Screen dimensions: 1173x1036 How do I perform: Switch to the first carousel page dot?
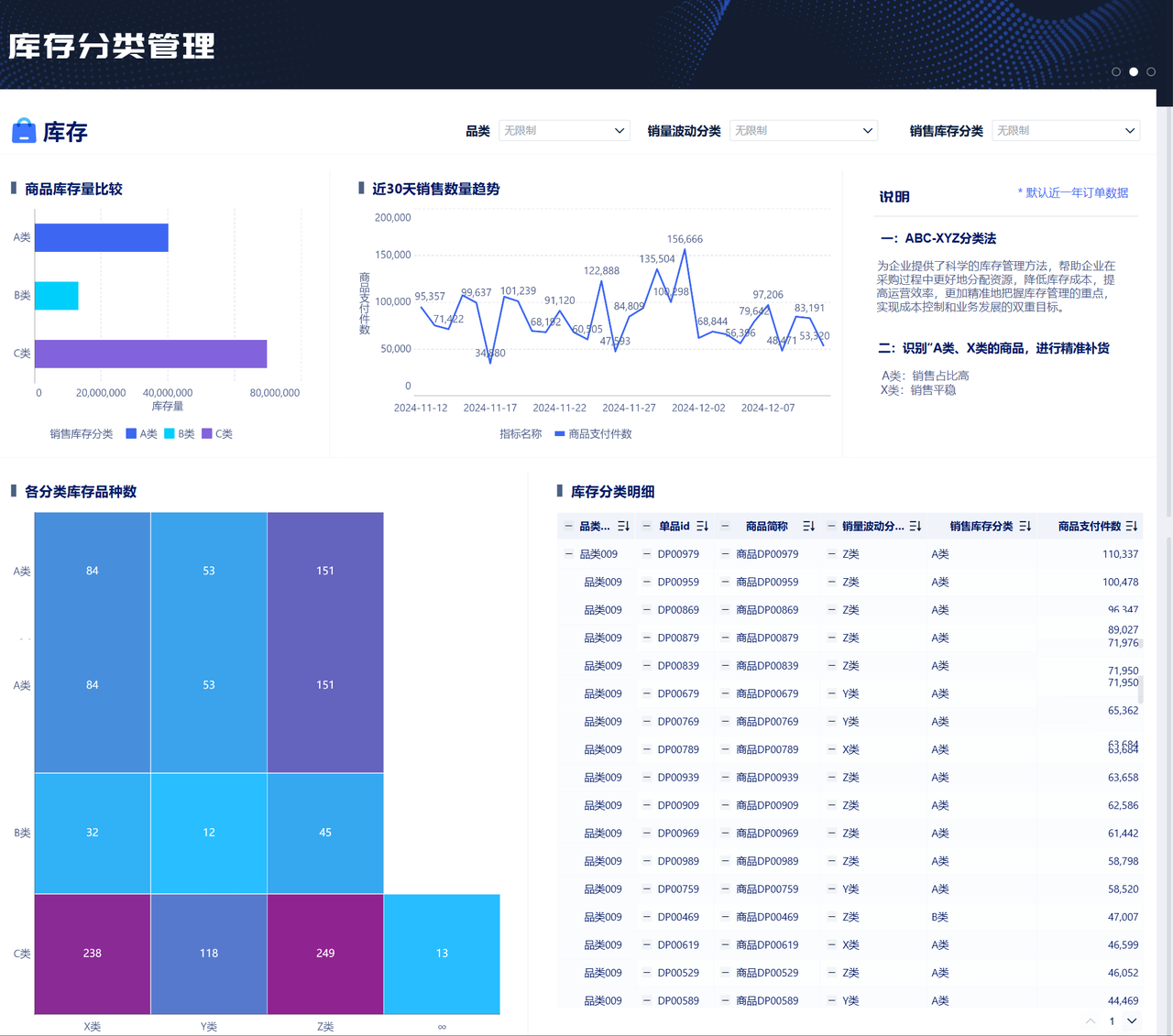point(1116,71)
